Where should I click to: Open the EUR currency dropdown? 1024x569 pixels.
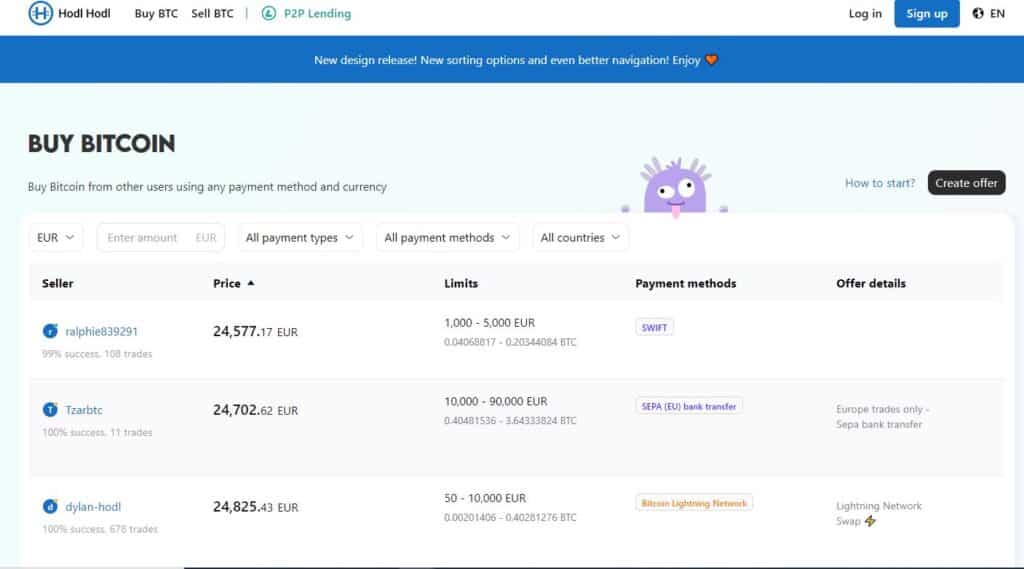tap(56, 238)
